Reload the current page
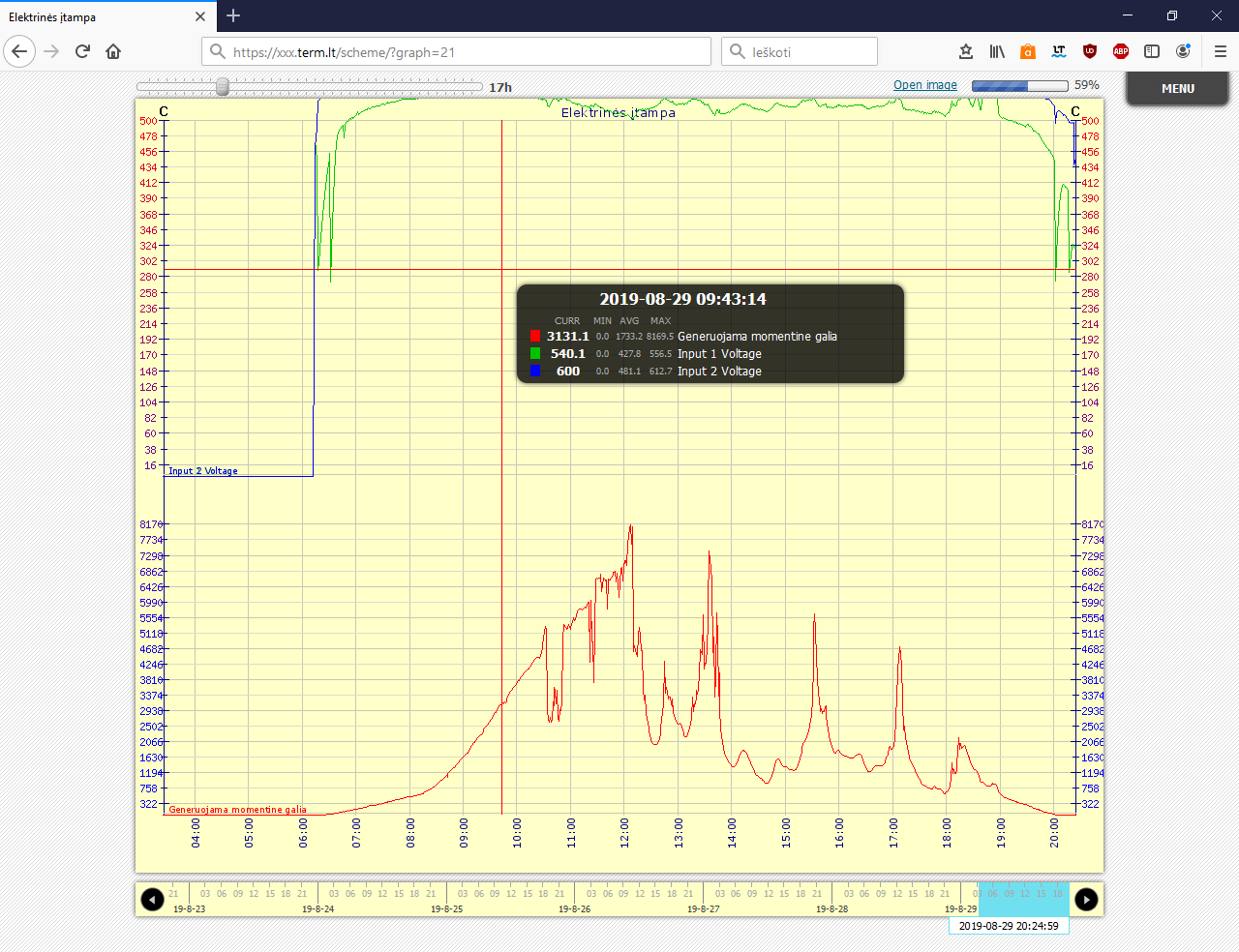Image resolution: width=1239 pixels, height=952 pixels. pos(83,51)
